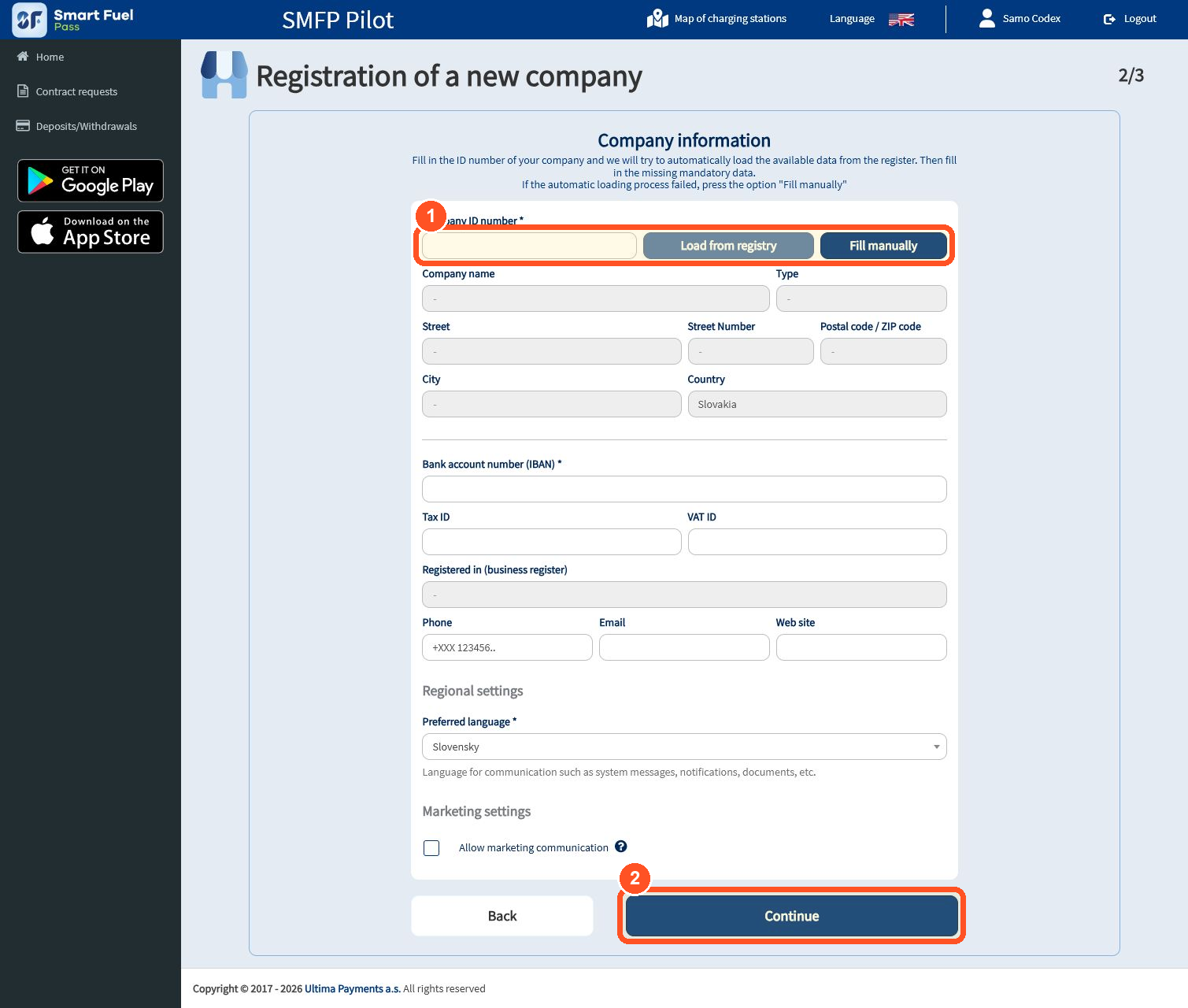The image size is (1188, 1008).
Task: Click the Contract requests document icon
Action: tap(23, 91)
